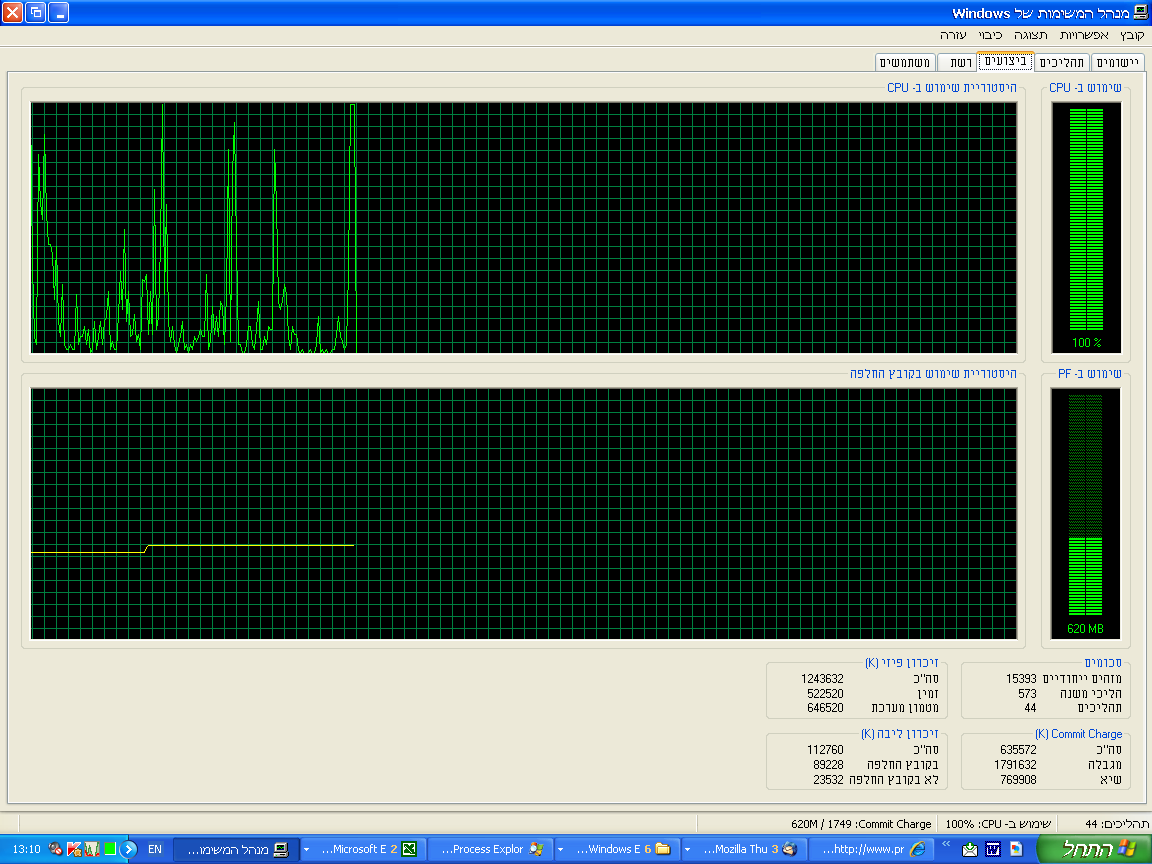Viewport: 1152px width, 864px height.
Task: Click the mail download Quick Launch icon
Action: [x=970, y=849]
